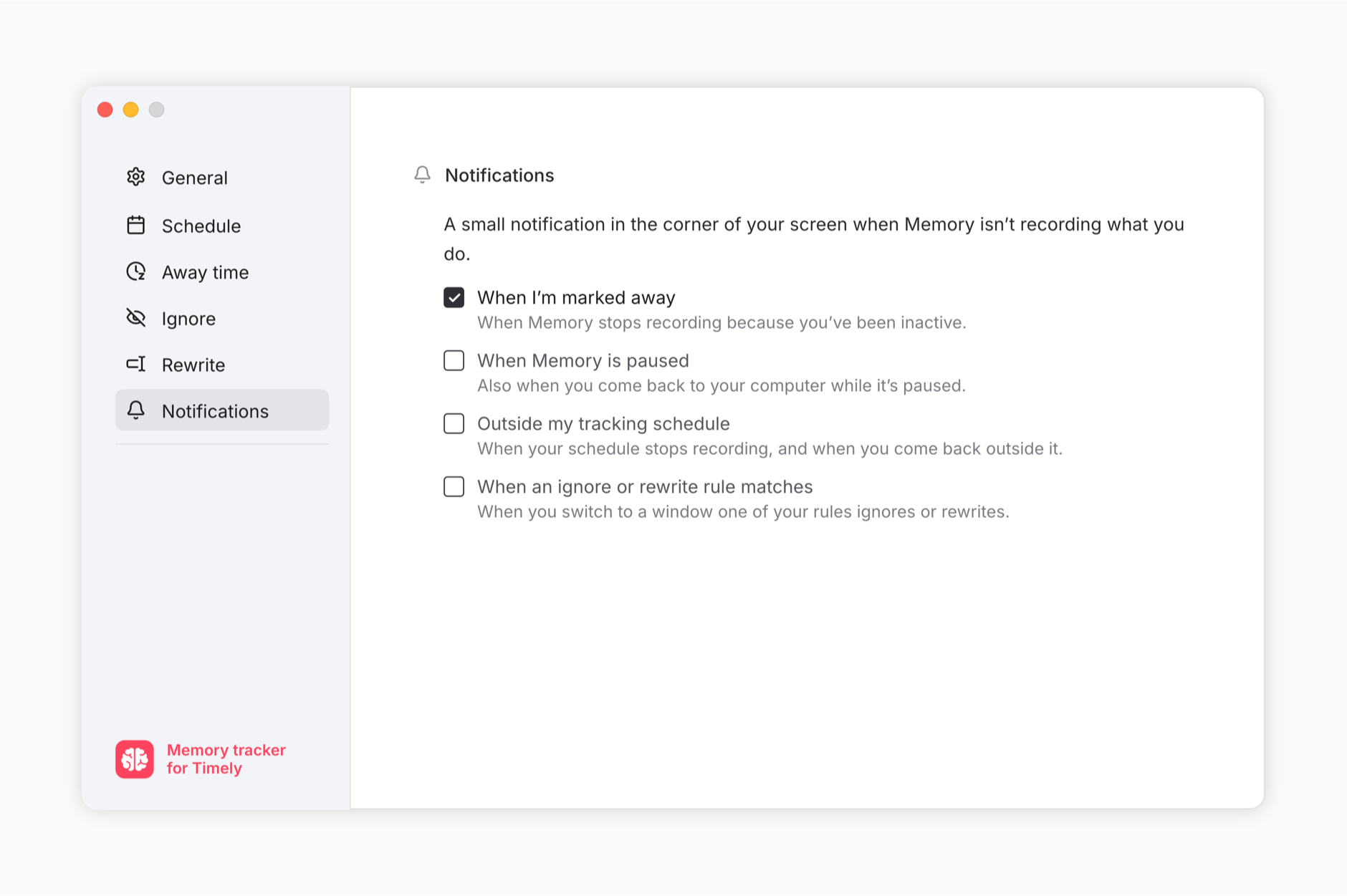This screenshot has width=1347, height=896.
Task: Minimize the window using the yellow button
Action: click(131, 110)
